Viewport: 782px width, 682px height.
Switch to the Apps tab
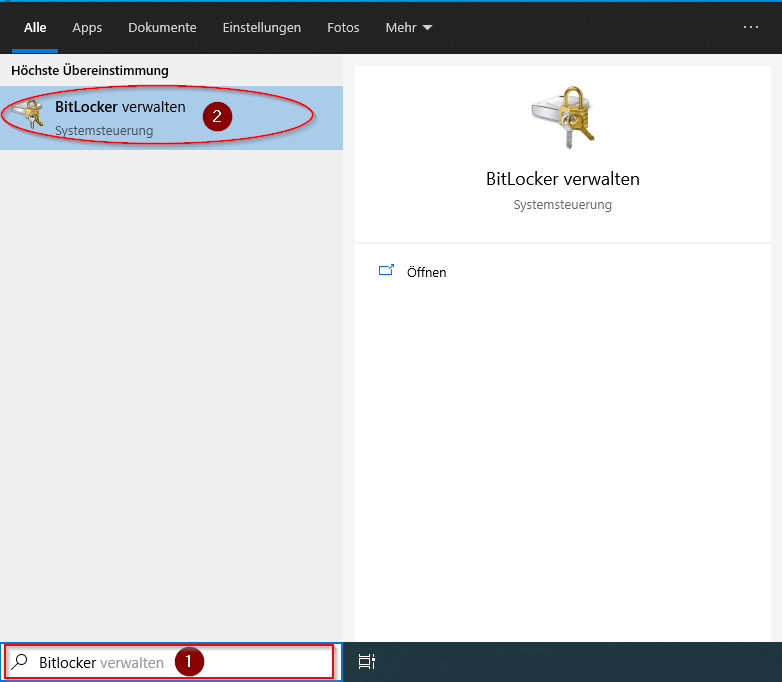[x=87, y=28]
